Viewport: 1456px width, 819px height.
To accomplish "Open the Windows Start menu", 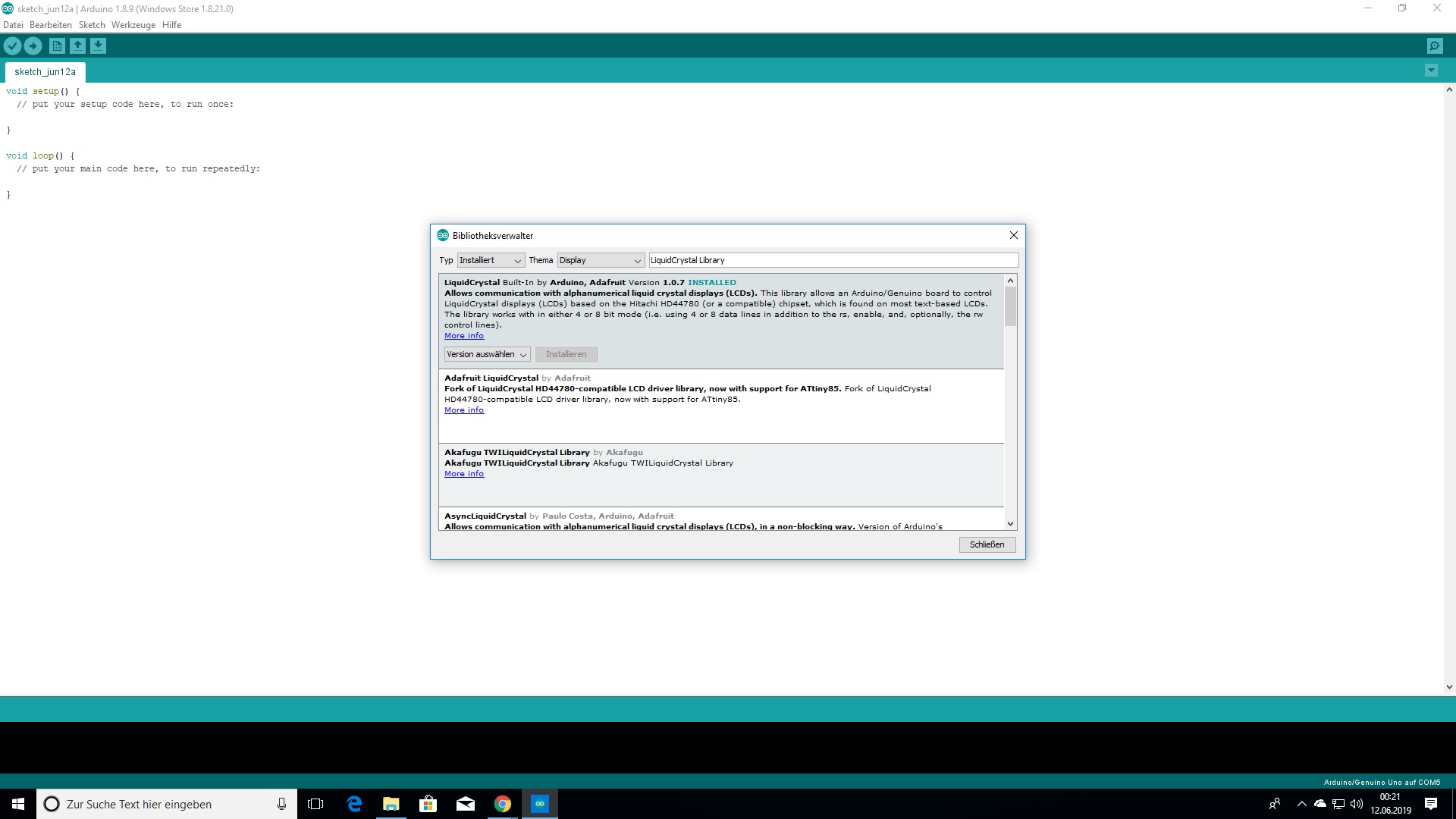I will tap(18, 804).
